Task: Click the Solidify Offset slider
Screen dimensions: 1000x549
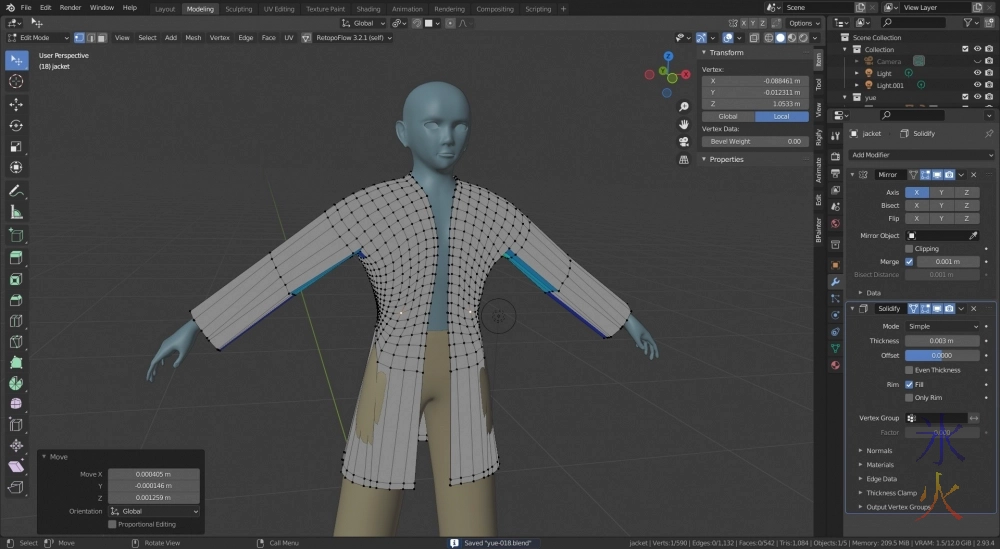Action: tap(942, 355)
